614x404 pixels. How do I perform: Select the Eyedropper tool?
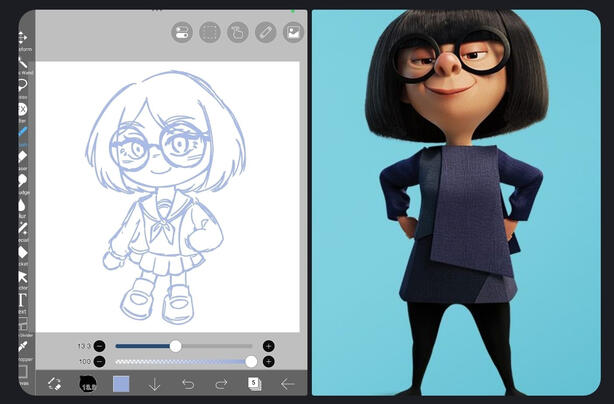(x=22, y=348)
